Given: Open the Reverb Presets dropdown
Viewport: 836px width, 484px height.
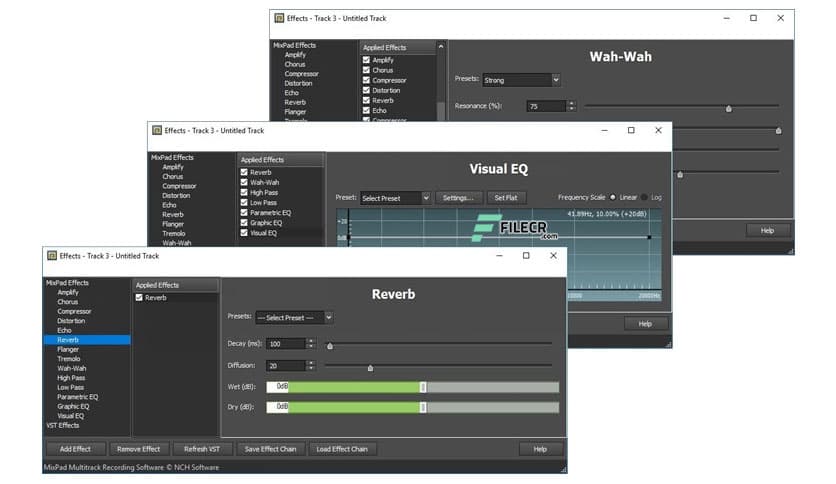Looking at the screenshot, I should [x=294, y=317].
